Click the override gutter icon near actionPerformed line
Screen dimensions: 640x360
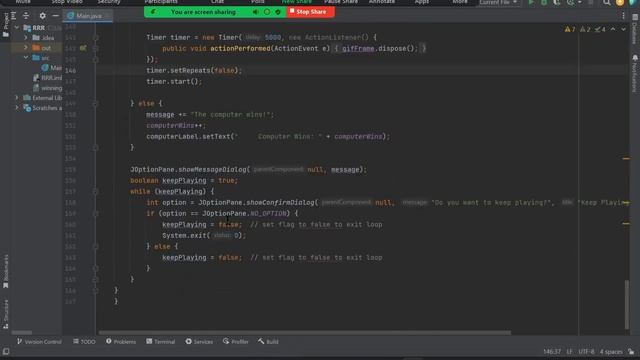tap(83, 48)
